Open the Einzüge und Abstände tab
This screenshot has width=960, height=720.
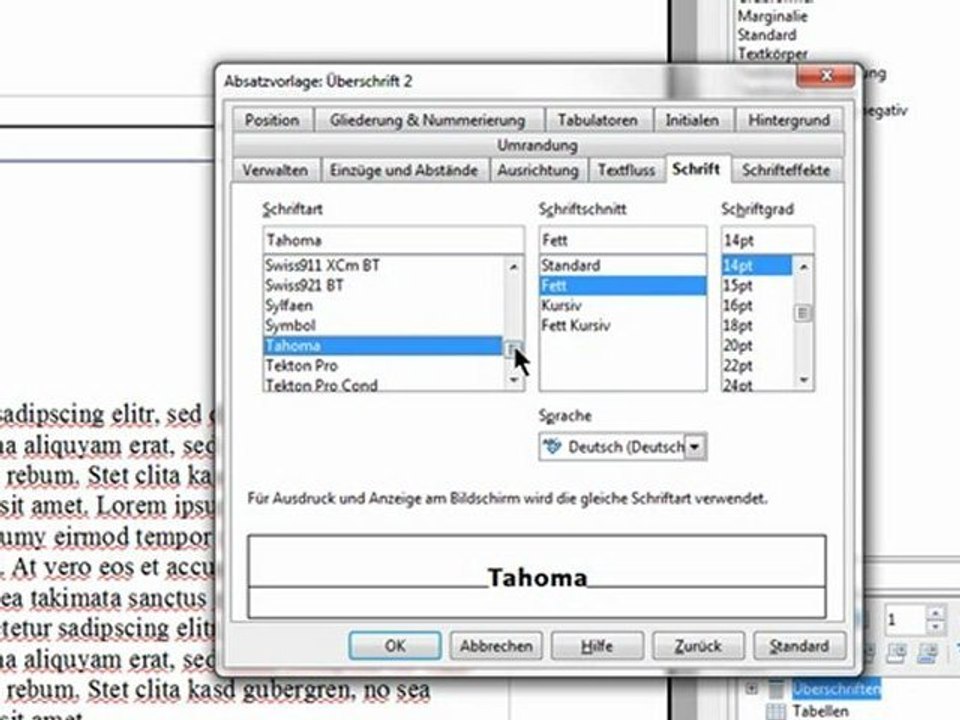click(x=404, y=170)
